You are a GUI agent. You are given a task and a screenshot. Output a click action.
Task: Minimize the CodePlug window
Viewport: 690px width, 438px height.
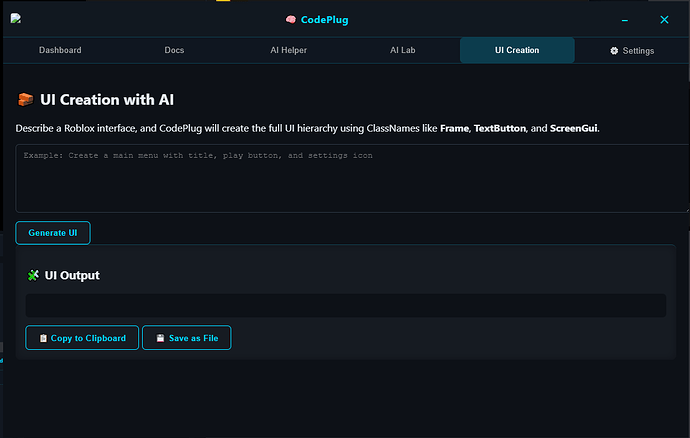[x=624, y=20]
